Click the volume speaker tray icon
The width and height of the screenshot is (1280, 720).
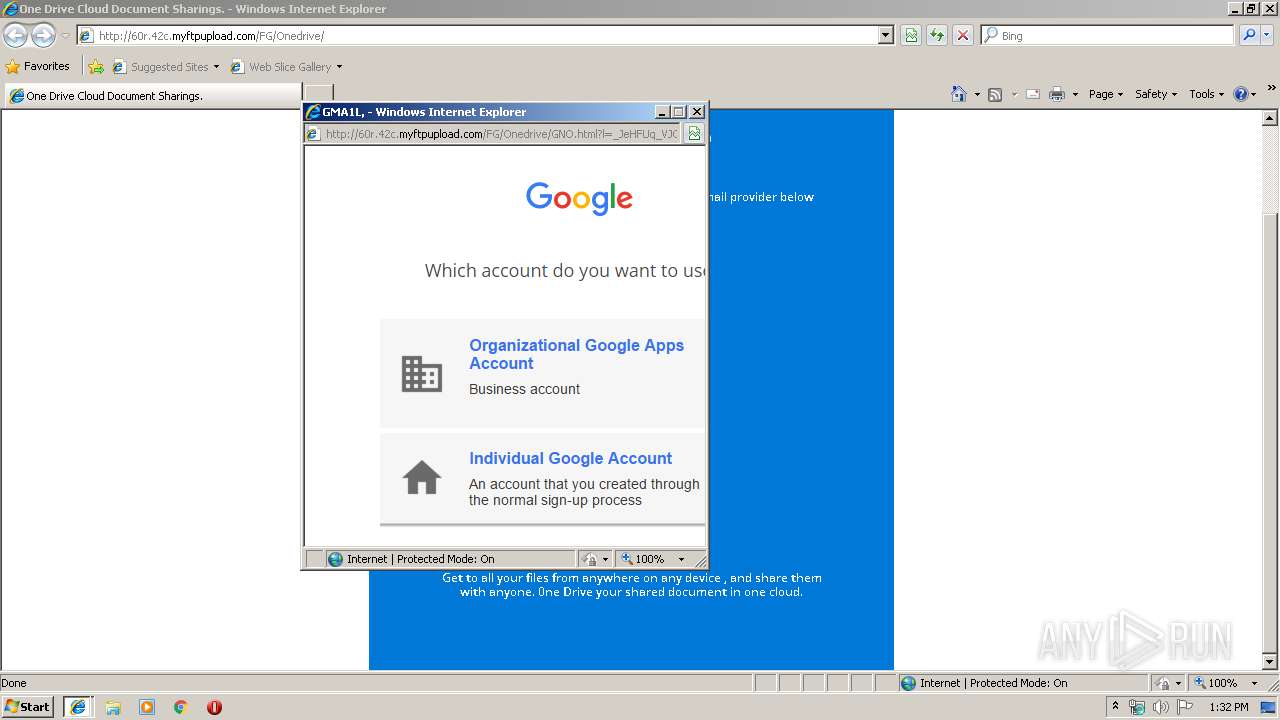[x=1161, y=707]
